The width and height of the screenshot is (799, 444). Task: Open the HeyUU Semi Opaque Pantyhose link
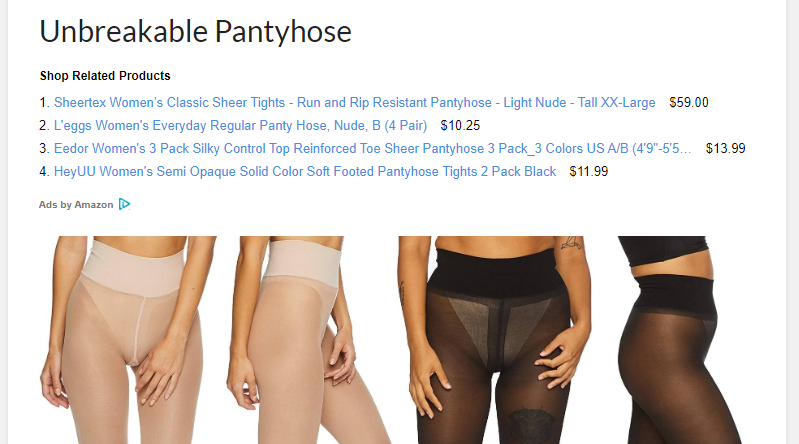click(305, 171)
